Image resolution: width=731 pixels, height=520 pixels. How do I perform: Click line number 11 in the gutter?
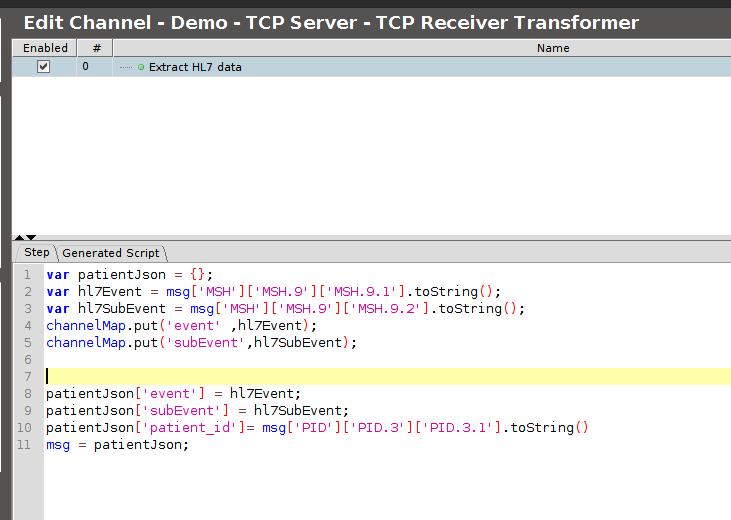(24, 445)
